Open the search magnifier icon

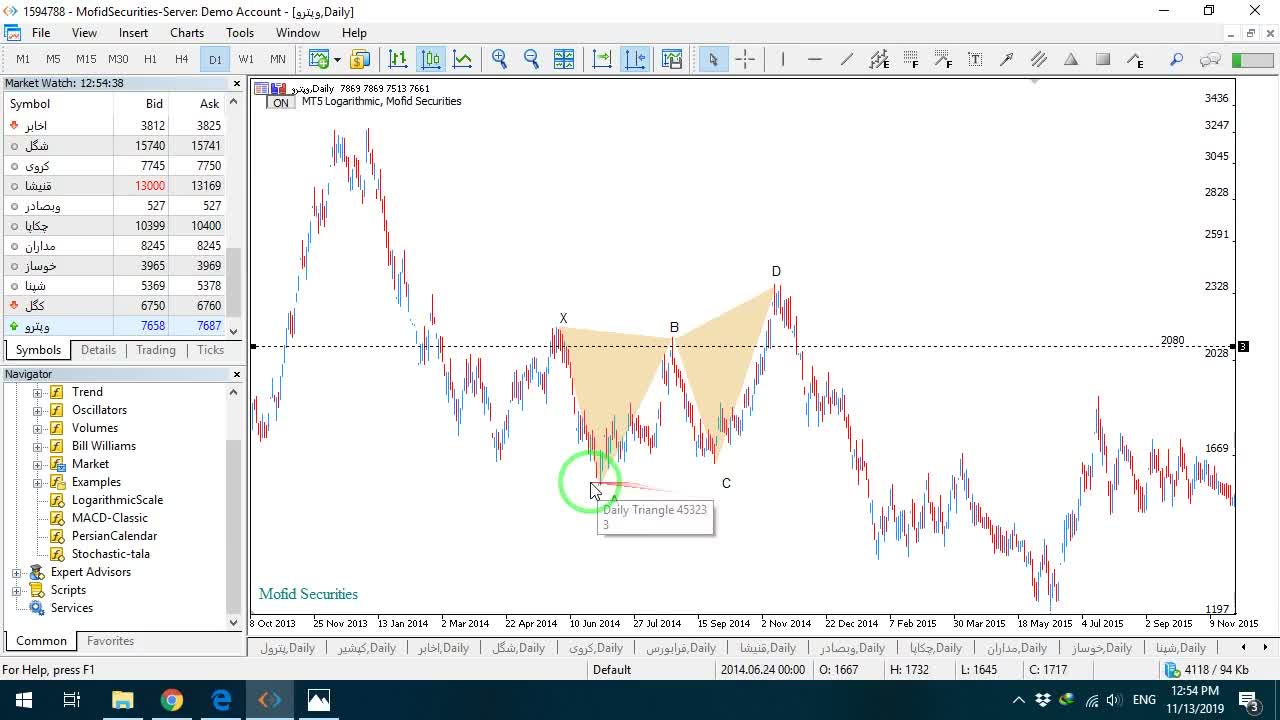(1177, 59)
